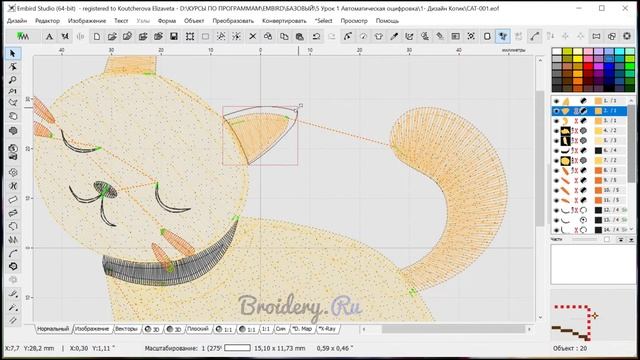This screenshot has height=360, width=640.
Task: Click the New design blank page icon
Action: [x=97, y=36]
